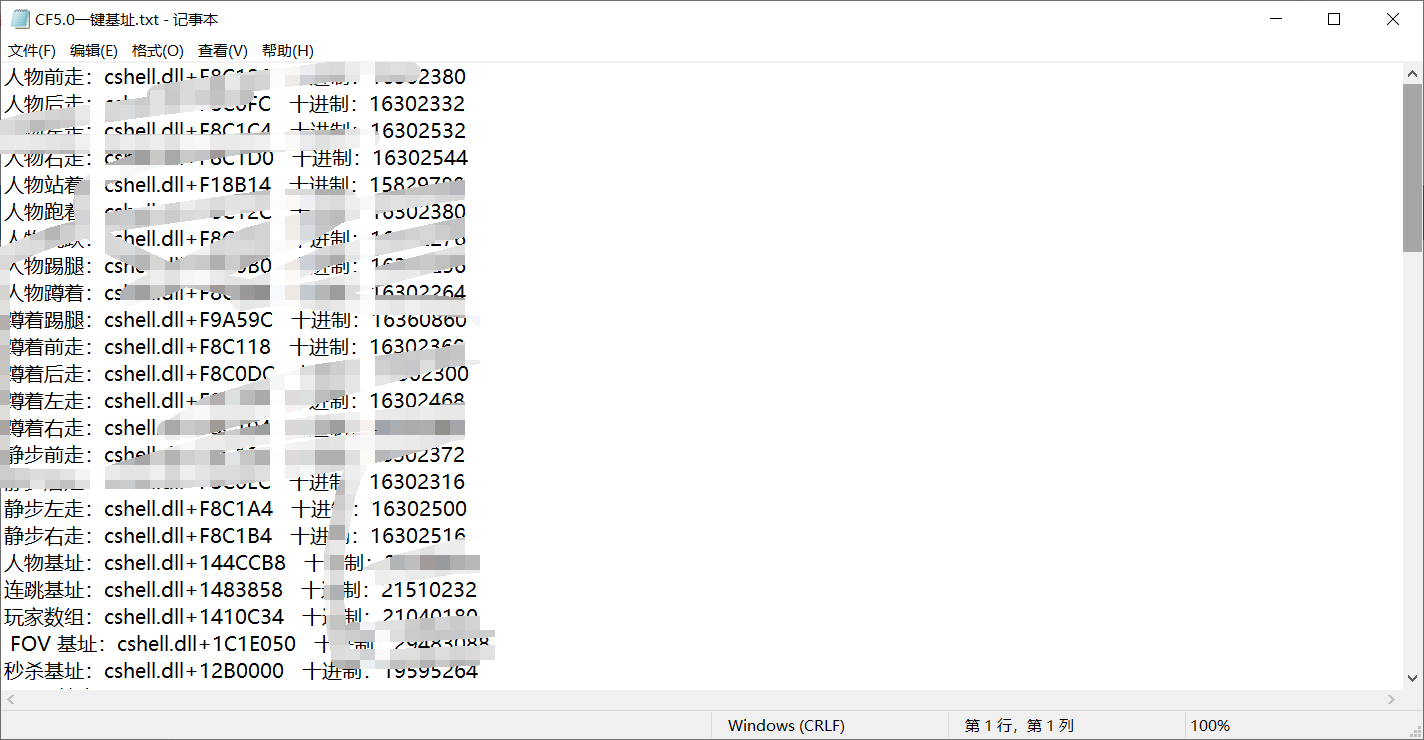Click the 蹲着后走 line label
The width and height of the screenshot is (1424, 740).
tap(48, 374)
